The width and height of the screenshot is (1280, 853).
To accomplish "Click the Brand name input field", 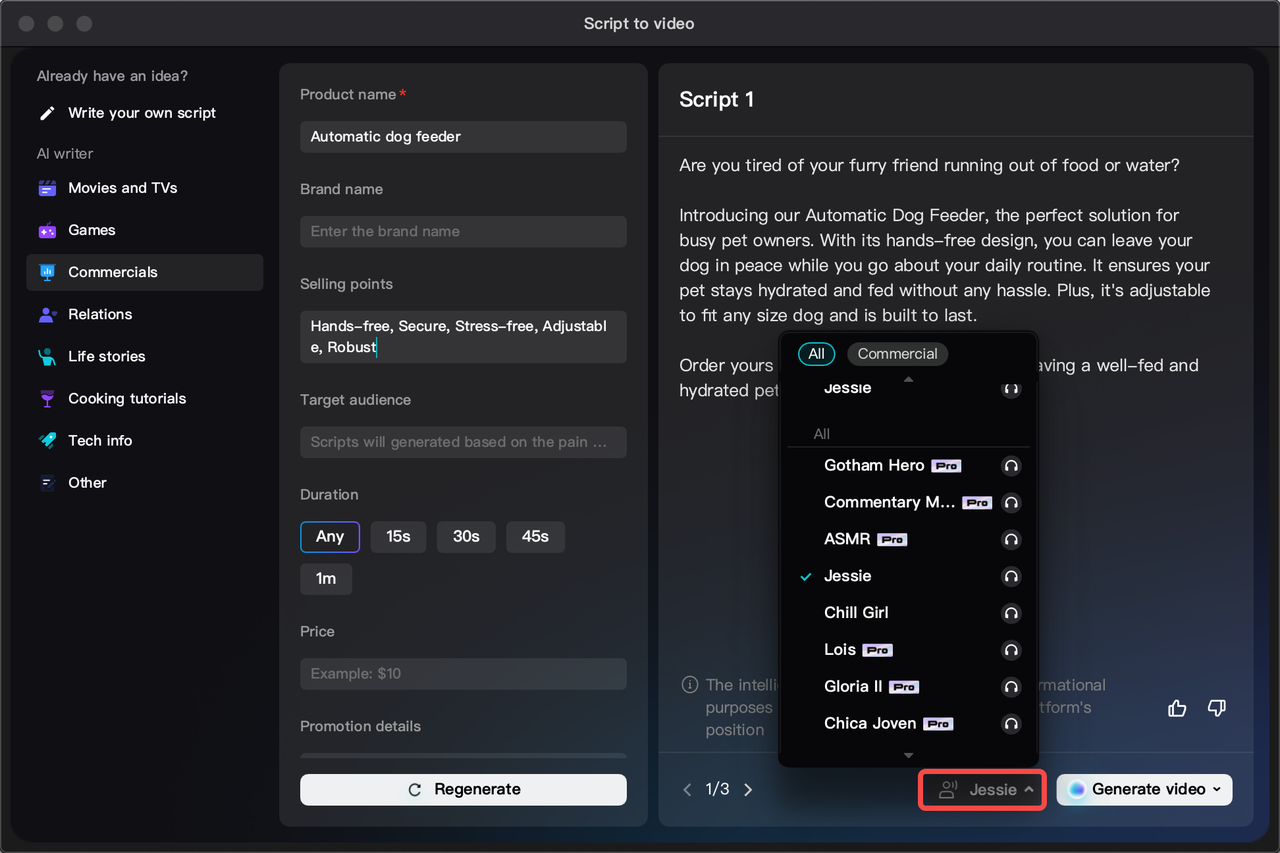I will [x=463, y=231].
